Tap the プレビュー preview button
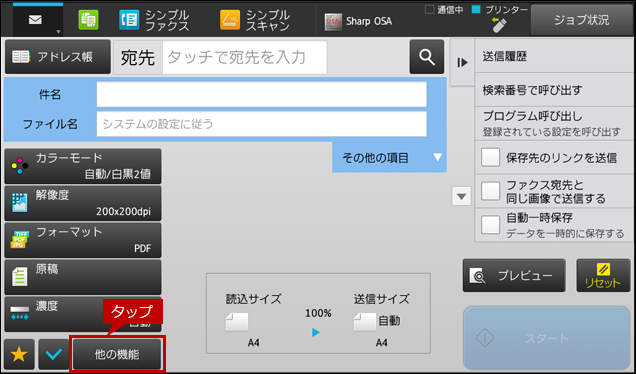Viewport: 636px width, 374px height. (x=514, y=275)
